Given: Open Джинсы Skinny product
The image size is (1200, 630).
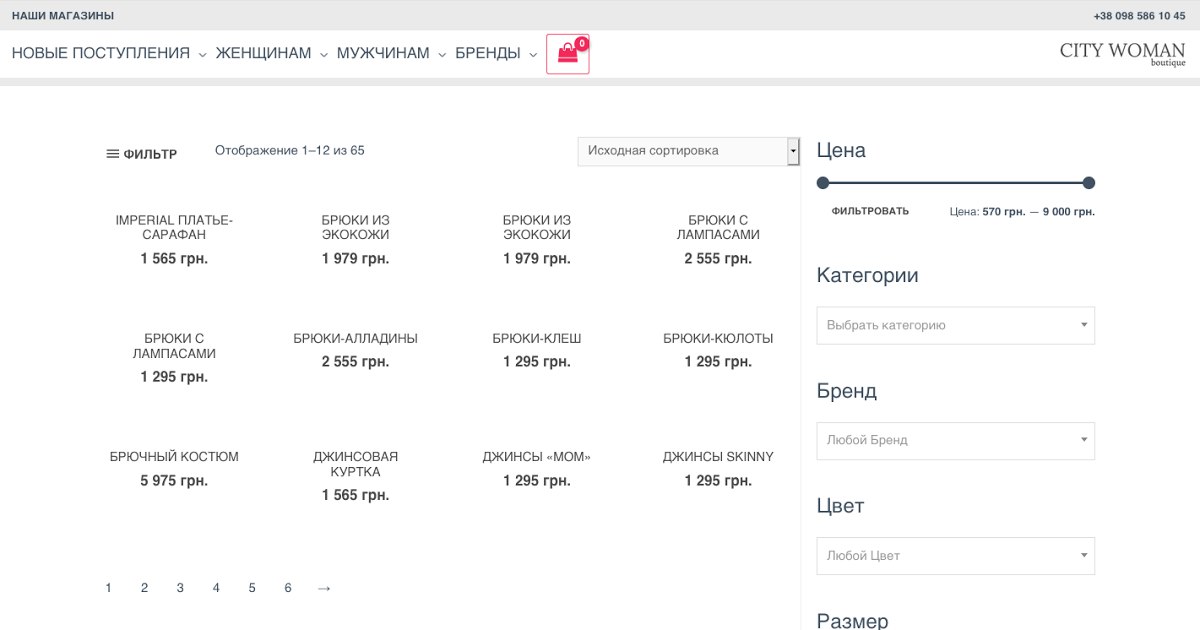Looking at the screenshot, I should 718,457.
